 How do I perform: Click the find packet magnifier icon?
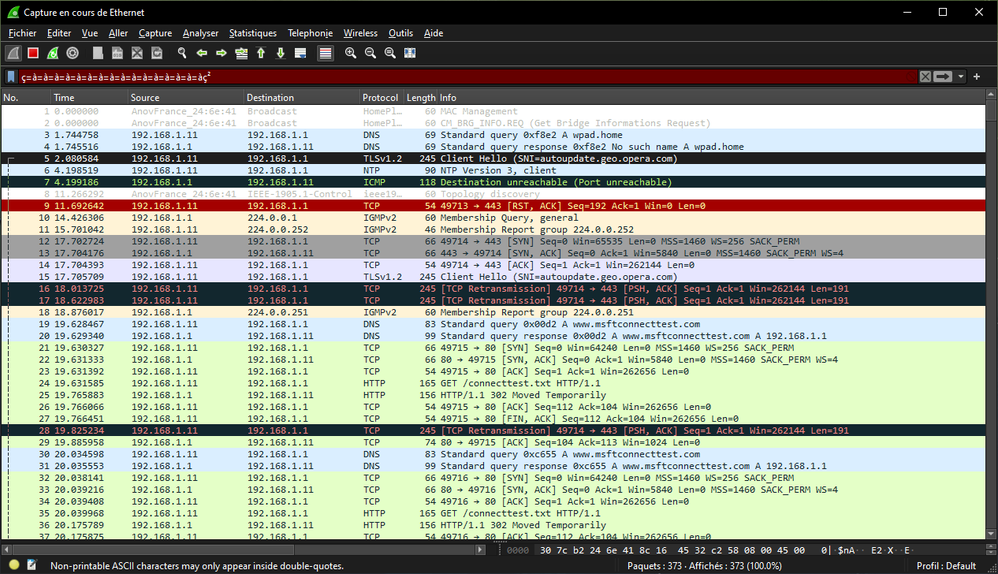coord(182,53)
